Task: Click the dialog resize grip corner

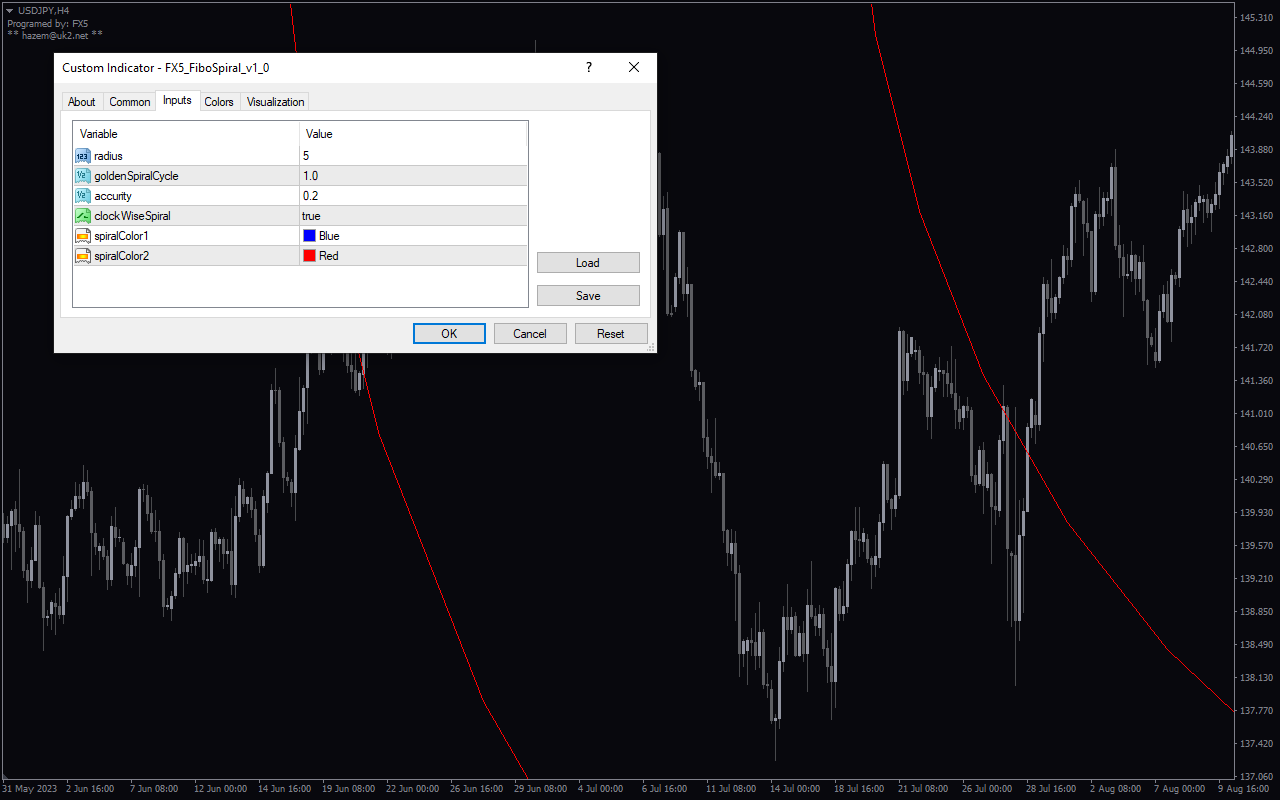Action: point(651,348)
